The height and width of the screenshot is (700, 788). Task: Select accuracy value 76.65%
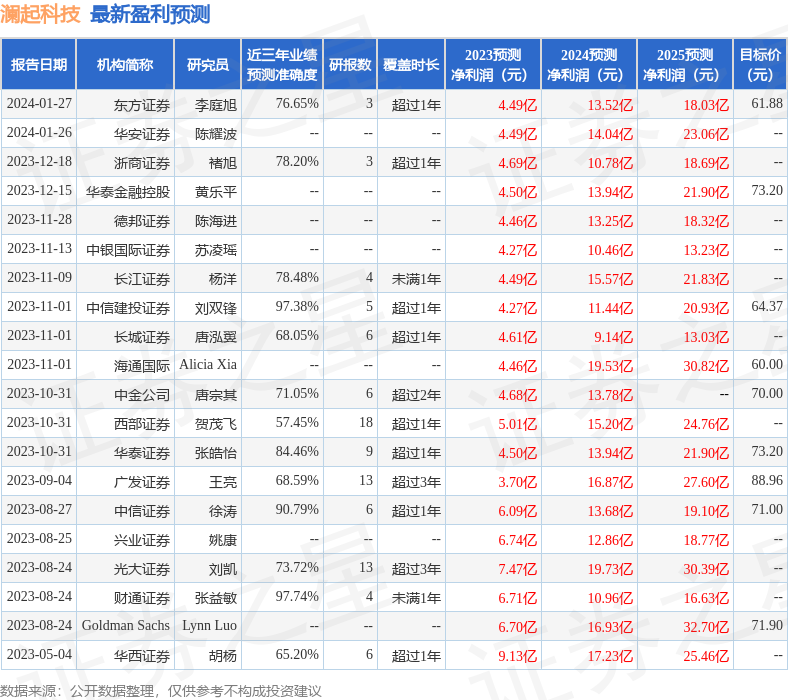click(x=297, y=104)
